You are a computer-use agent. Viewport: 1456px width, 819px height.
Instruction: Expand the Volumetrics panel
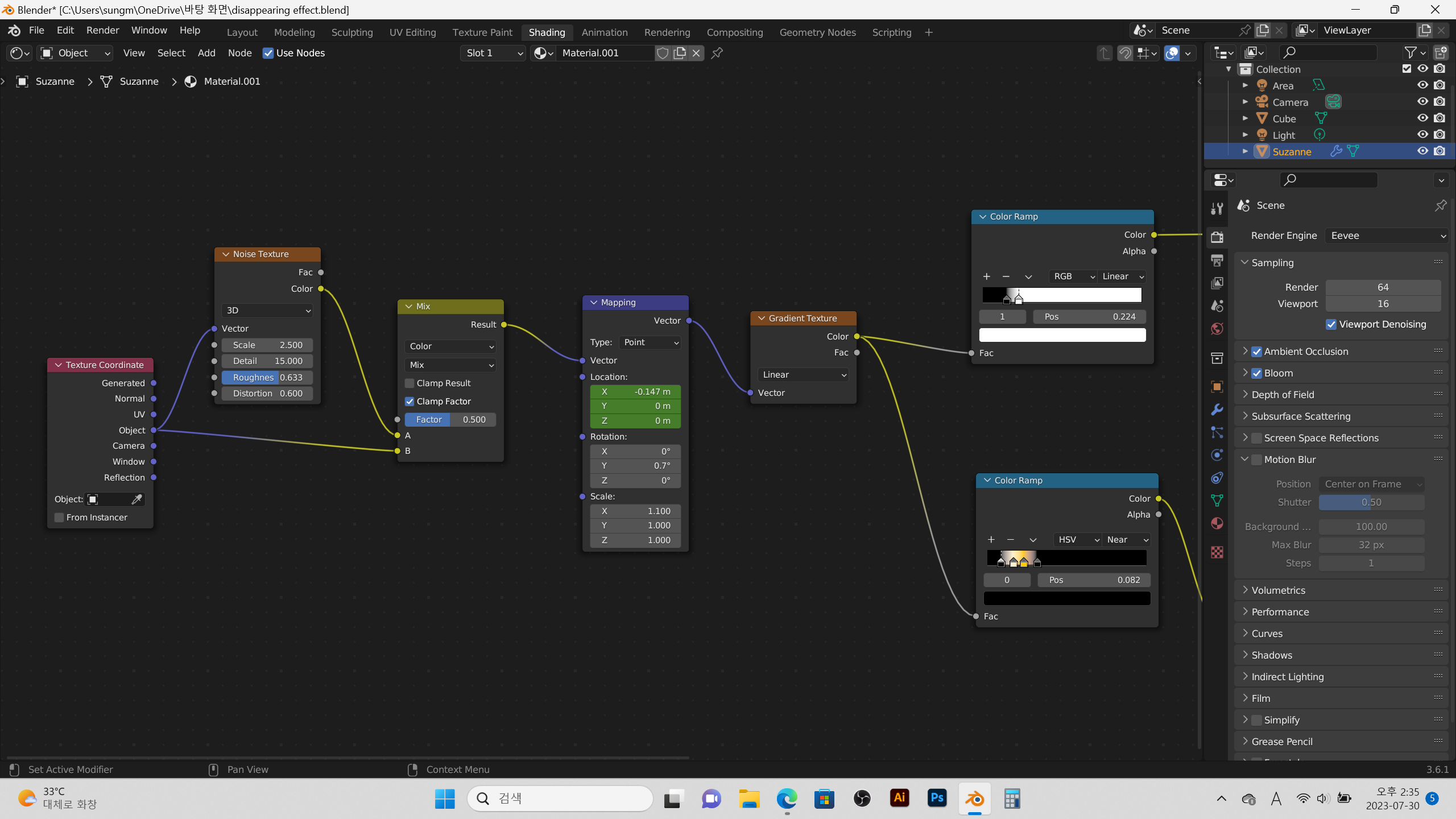(1279, 590)
